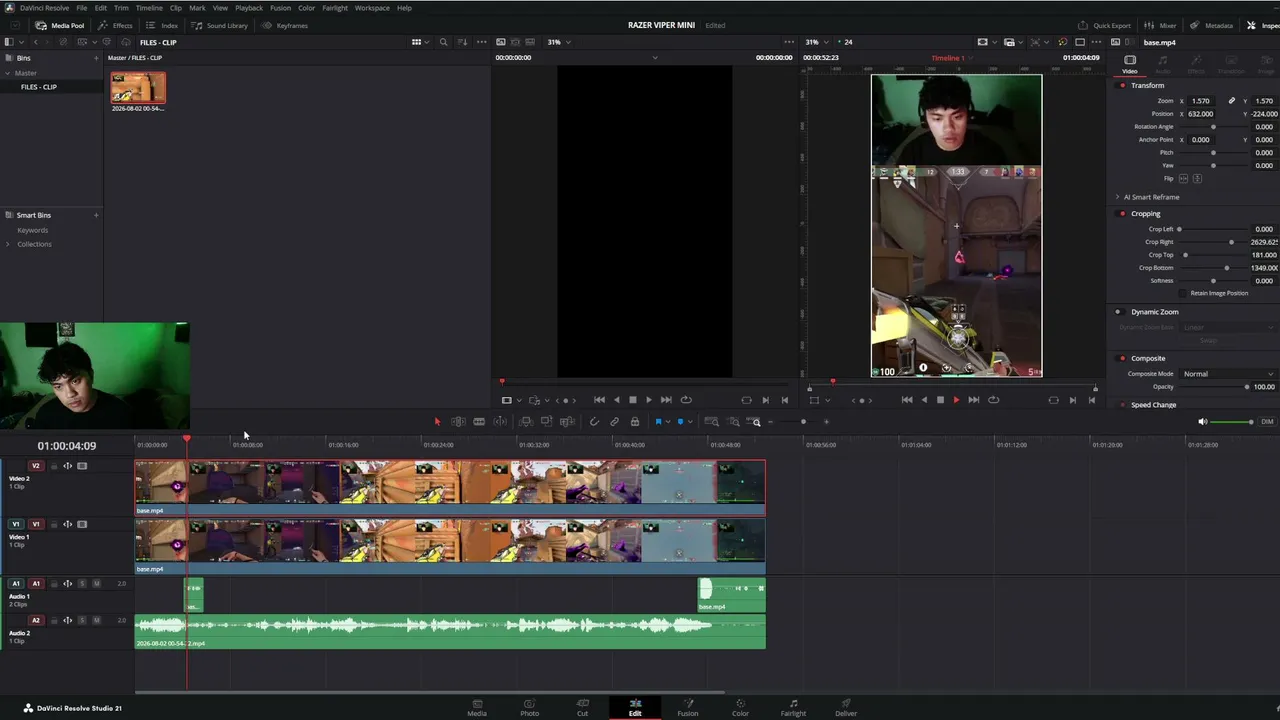The height and width of the screenshot is (720, 1280).
Task: Select the arrow Selection Mode tool
Action: click(x=437, y=422)
